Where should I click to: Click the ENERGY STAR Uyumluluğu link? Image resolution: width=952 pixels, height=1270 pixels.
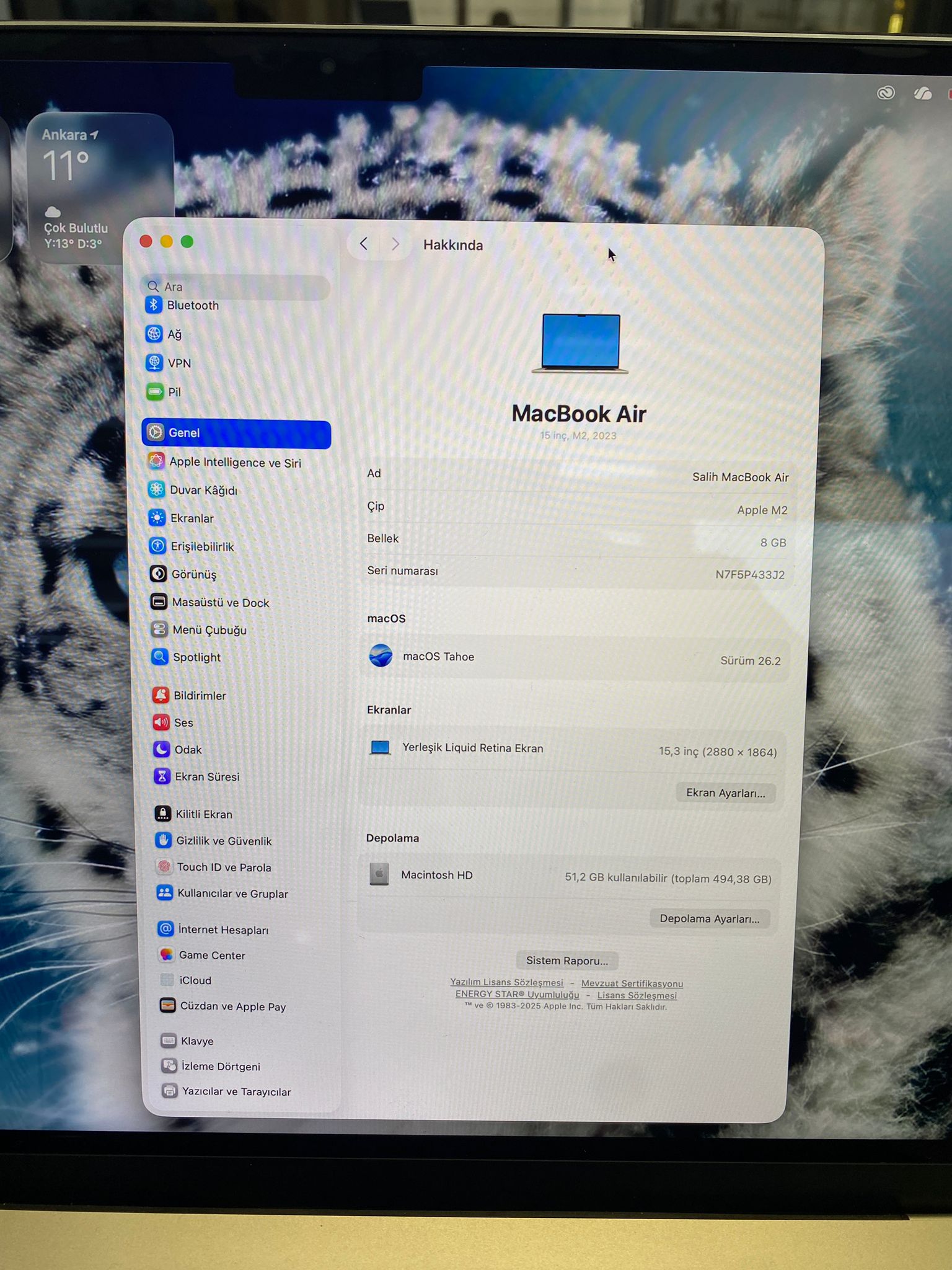click(x=518, y=994)
